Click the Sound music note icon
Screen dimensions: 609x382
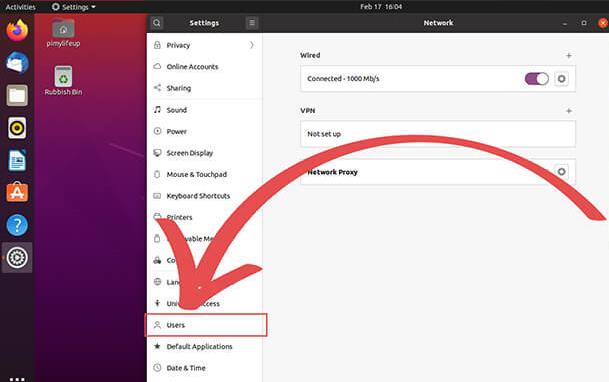coord(157,110)
